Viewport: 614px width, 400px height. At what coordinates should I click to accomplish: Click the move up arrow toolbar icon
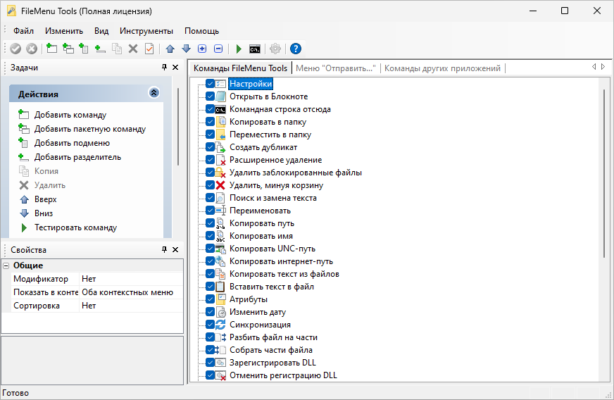click(170, 49)
